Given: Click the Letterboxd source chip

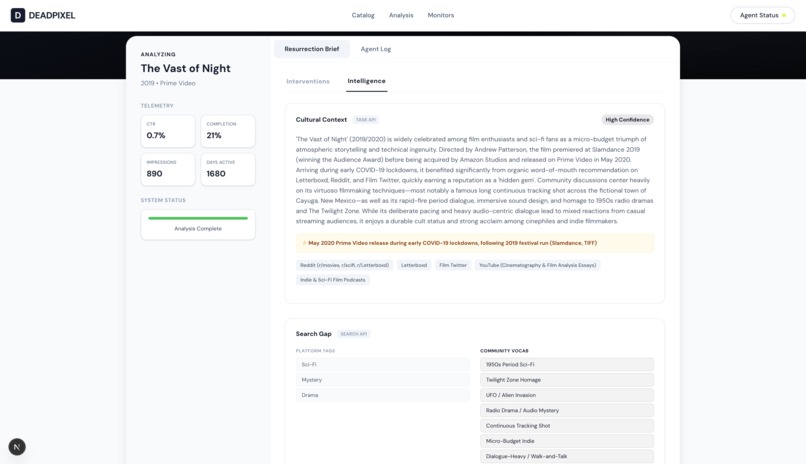Looking at the screenshot, I should (414, 265).
